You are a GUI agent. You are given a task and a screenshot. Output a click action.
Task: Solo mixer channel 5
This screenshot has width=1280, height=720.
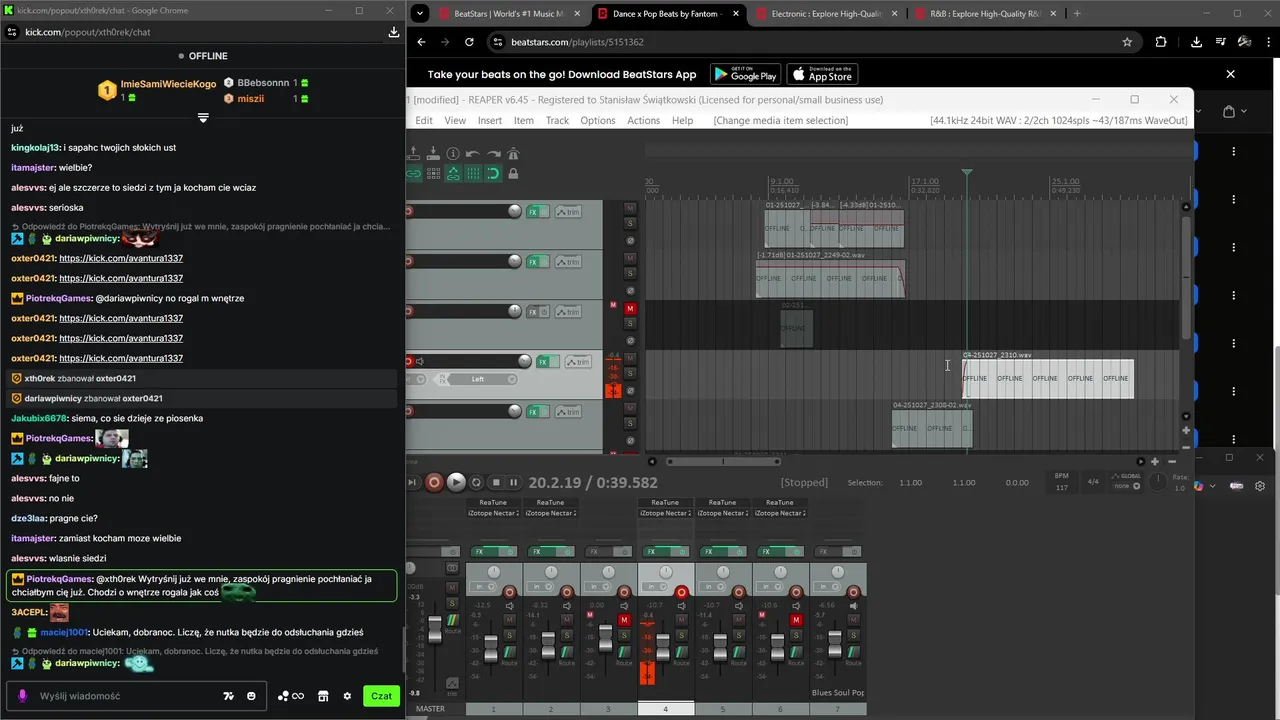tap(738, 635)
